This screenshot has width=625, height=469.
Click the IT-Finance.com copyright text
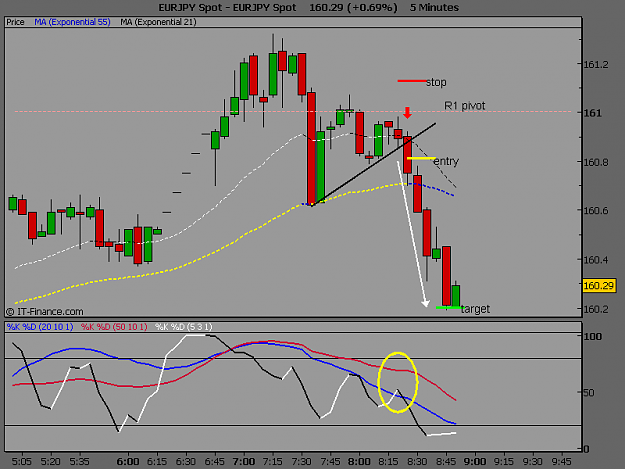[45, 312]
